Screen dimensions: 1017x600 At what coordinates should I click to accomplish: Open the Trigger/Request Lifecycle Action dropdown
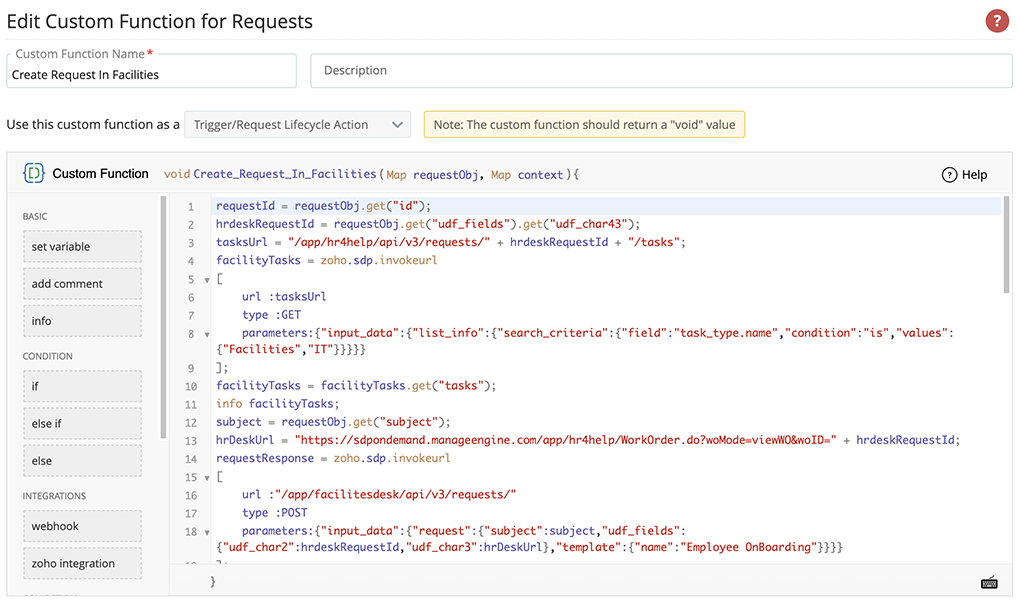[297, 125]
